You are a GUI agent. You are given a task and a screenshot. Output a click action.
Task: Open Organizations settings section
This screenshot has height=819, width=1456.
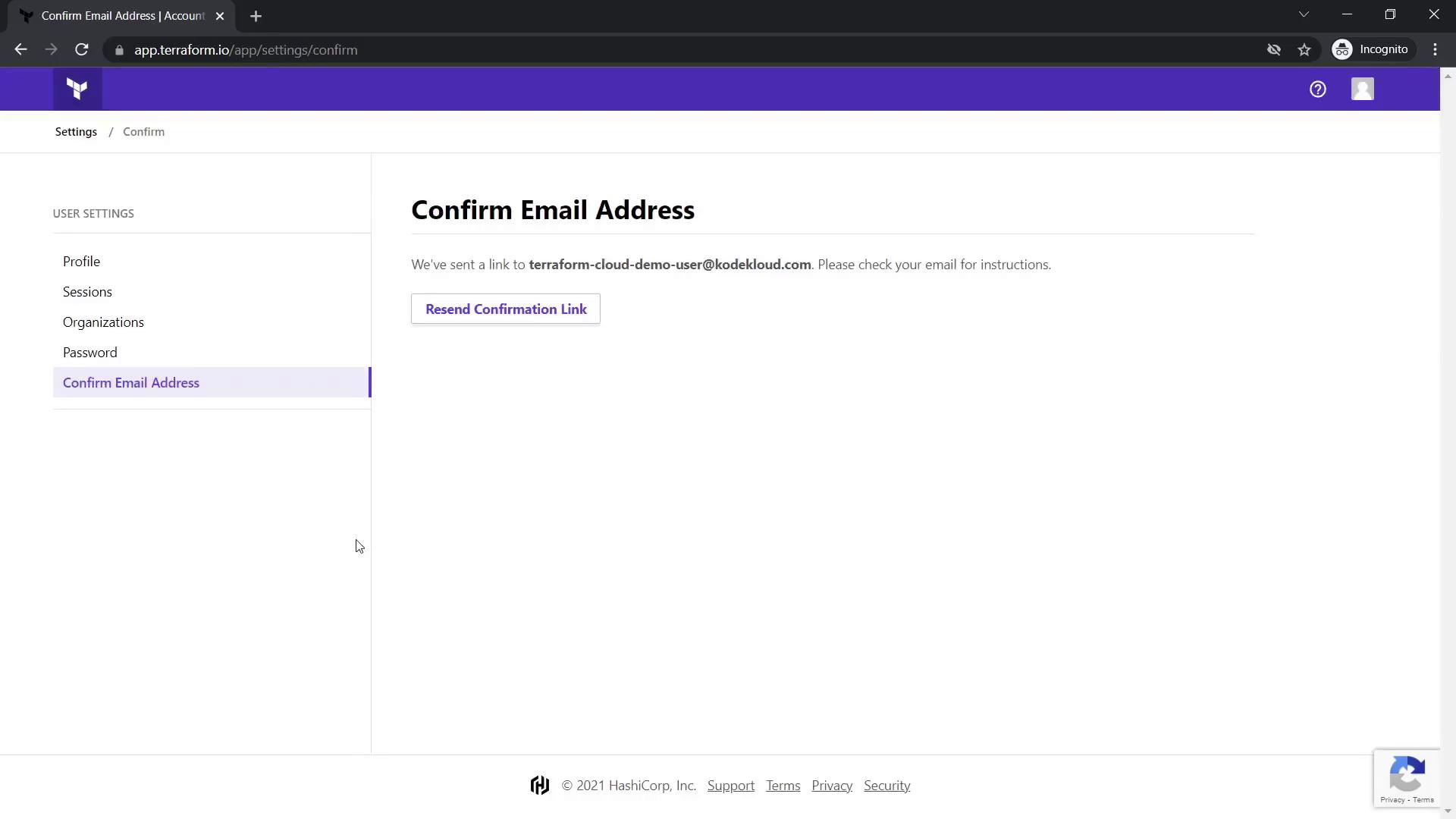coord(103,322)
